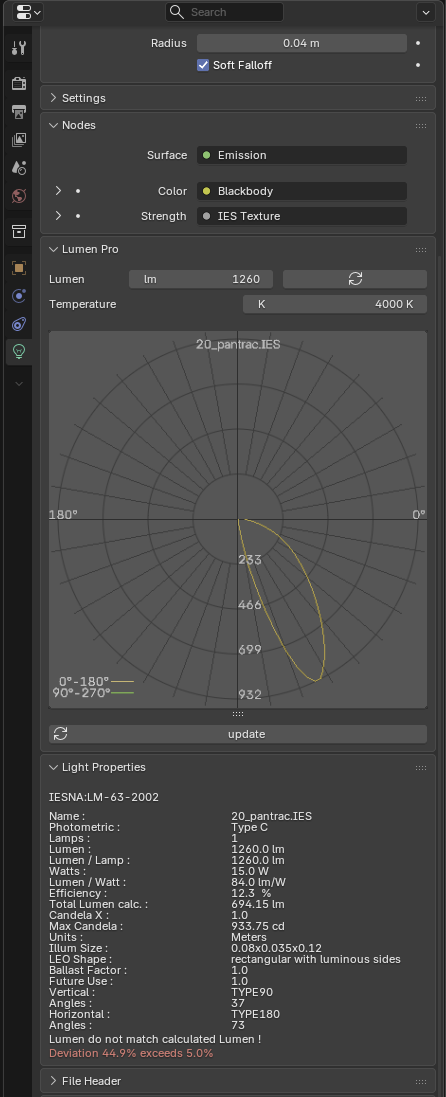Click the Radius 0.04 m field
Image resolution: width=446 pixels, height=1097 pixels.
[x=302, y=43]
